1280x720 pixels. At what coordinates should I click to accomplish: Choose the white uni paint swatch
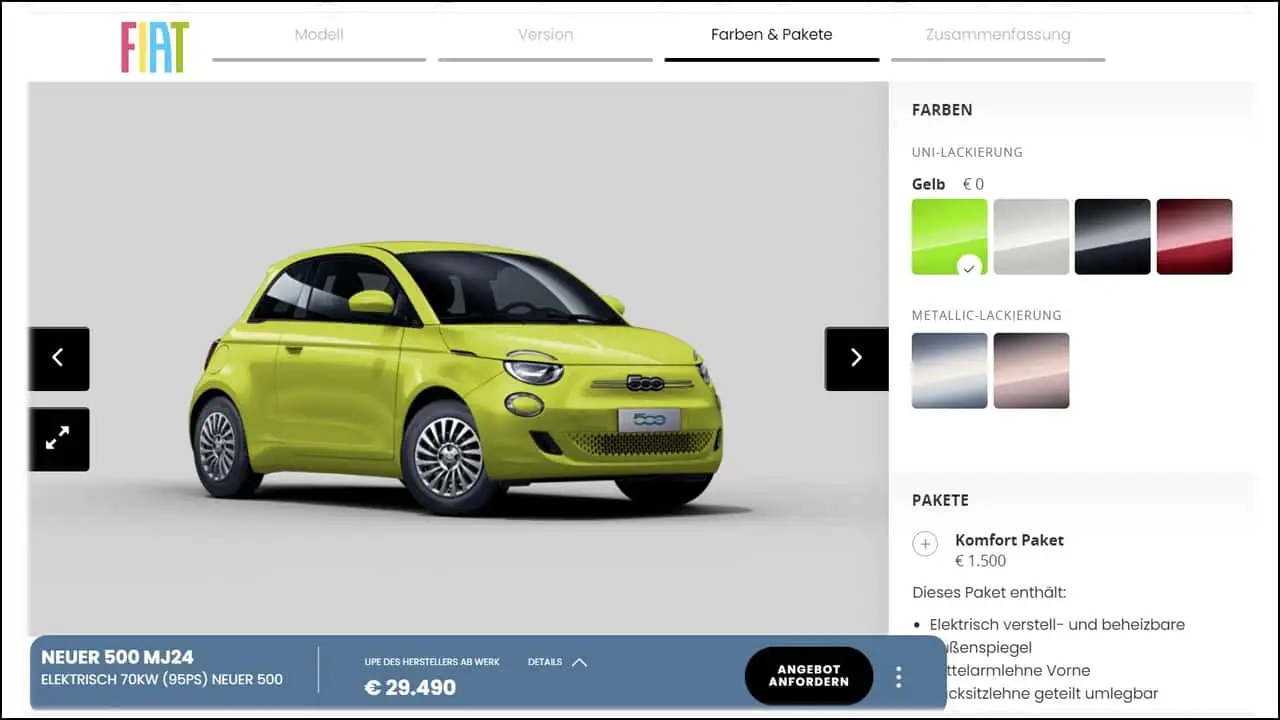[x=1031, y=236]
